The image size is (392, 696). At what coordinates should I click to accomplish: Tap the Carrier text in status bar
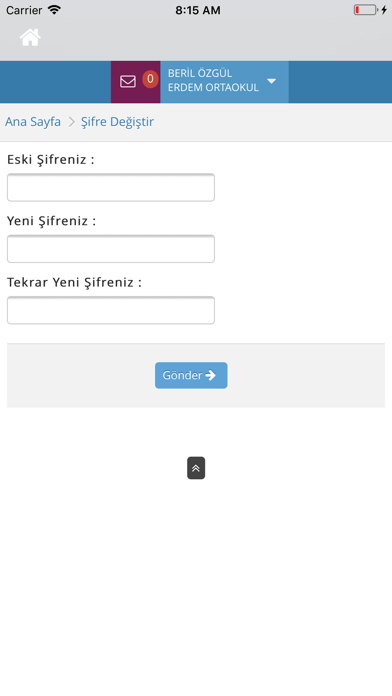click(24, 10)
